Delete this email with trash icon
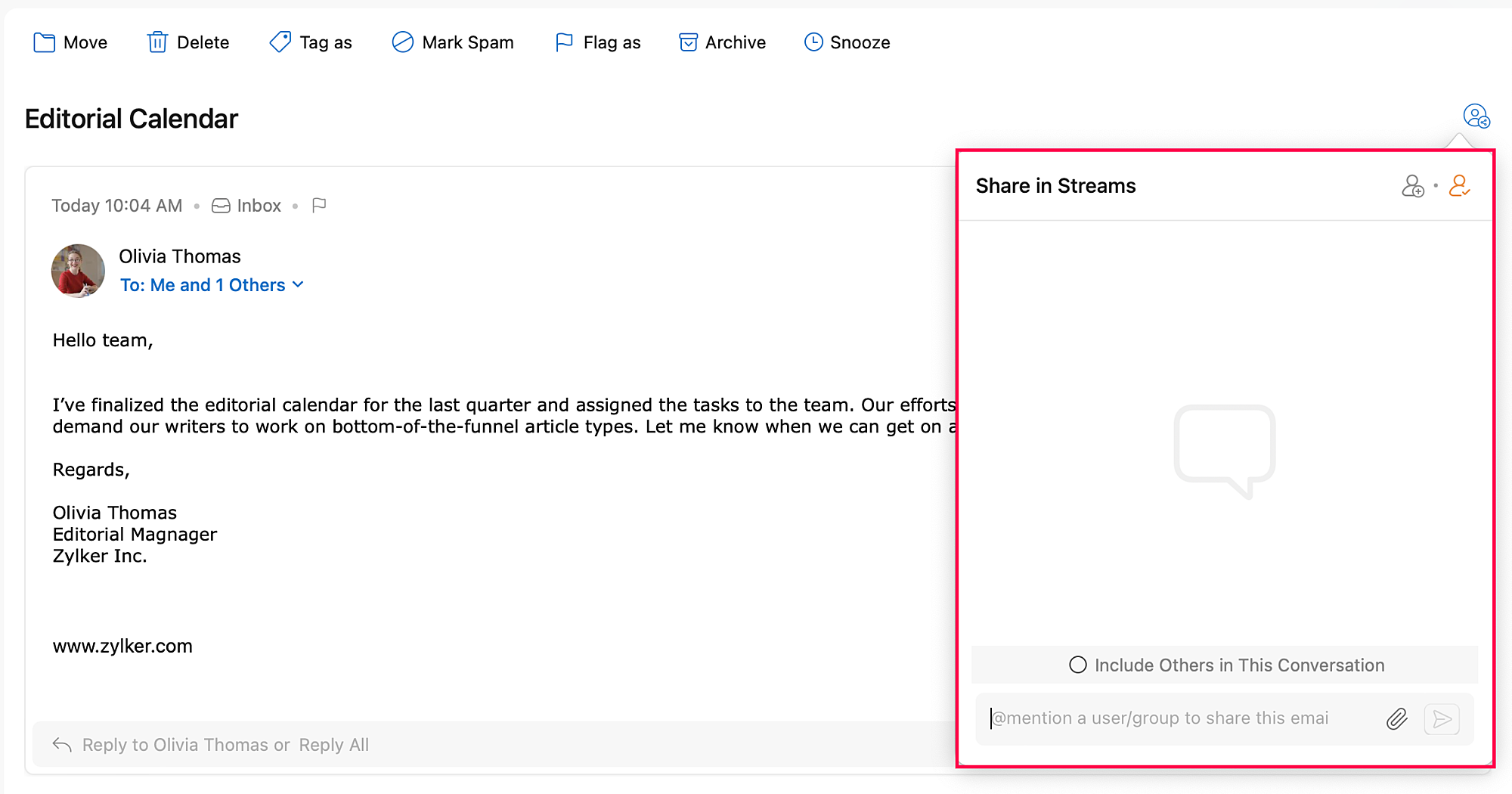This screenshot has height=794, width=1512. 157,42
